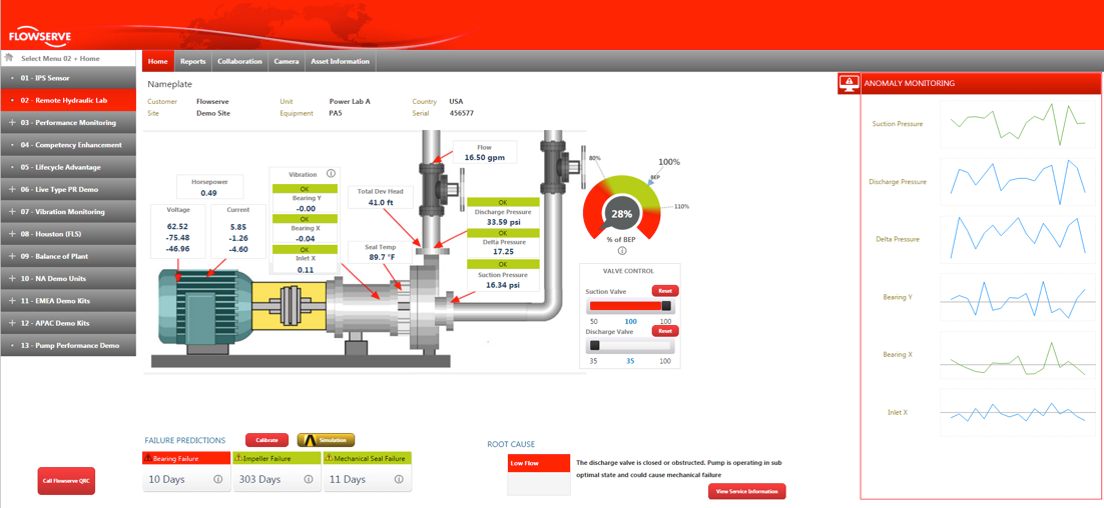This screenshot has width=1104, height=508.
Task: Open info icon on Impeller Failure card
Action: coord(309,480)
